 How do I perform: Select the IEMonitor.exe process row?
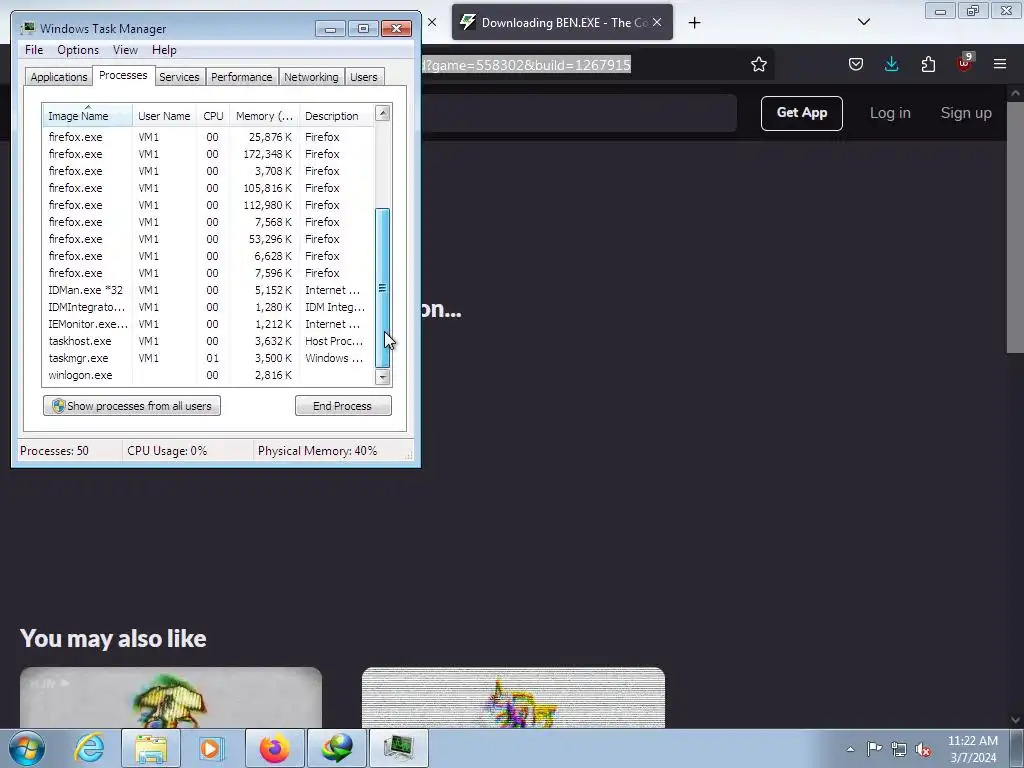[x=208, y=324]
